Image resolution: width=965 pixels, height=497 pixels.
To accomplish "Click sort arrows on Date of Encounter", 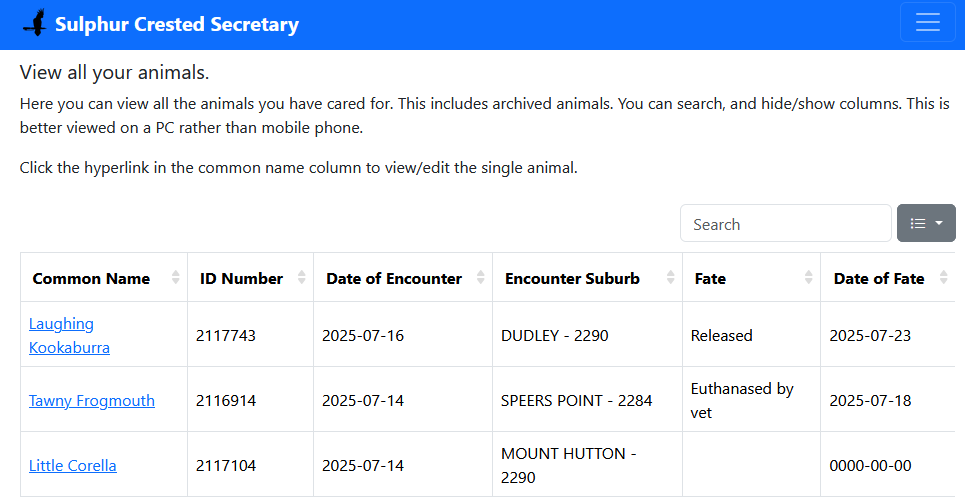I will coord(481,278).
